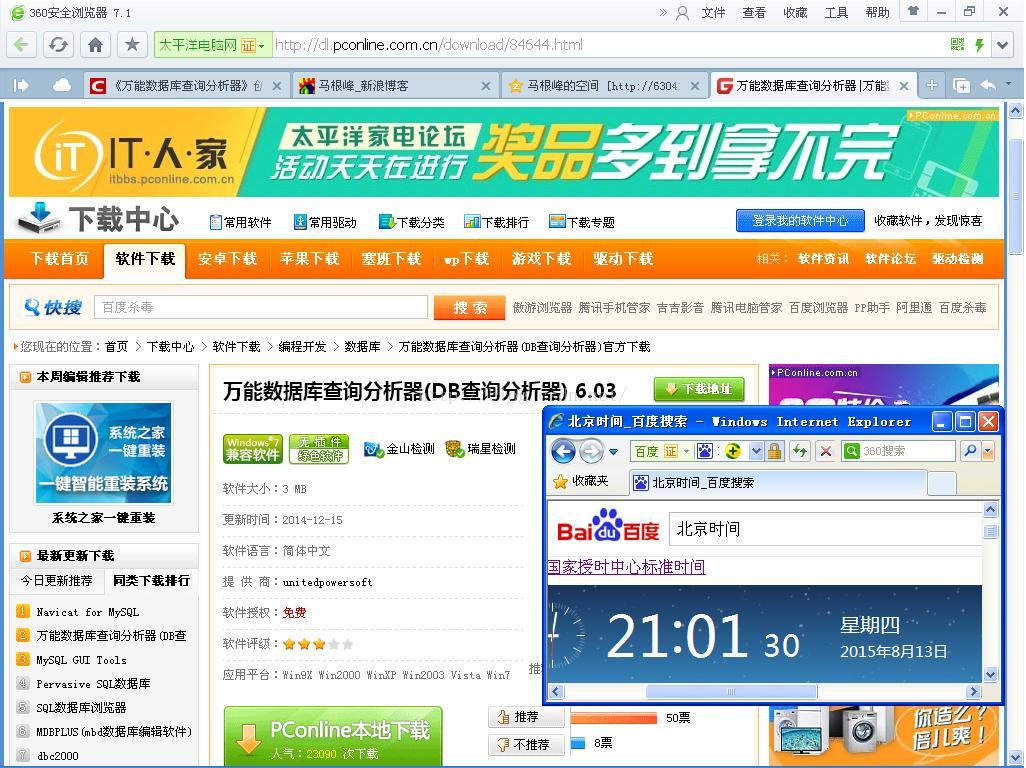Select the 游戏下载 navigation tab
The height and width of the screenshot is (768, 1026).
pos(541,259)
